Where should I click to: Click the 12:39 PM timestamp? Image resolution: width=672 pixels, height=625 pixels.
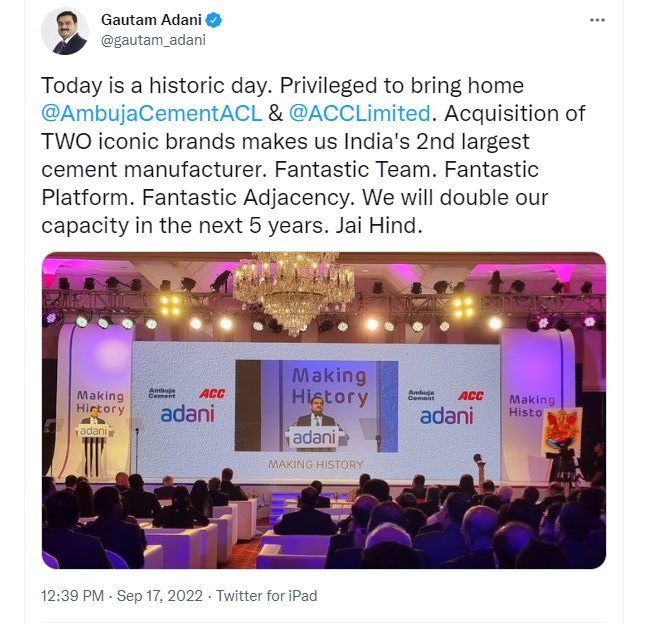[x=72, y=596]
